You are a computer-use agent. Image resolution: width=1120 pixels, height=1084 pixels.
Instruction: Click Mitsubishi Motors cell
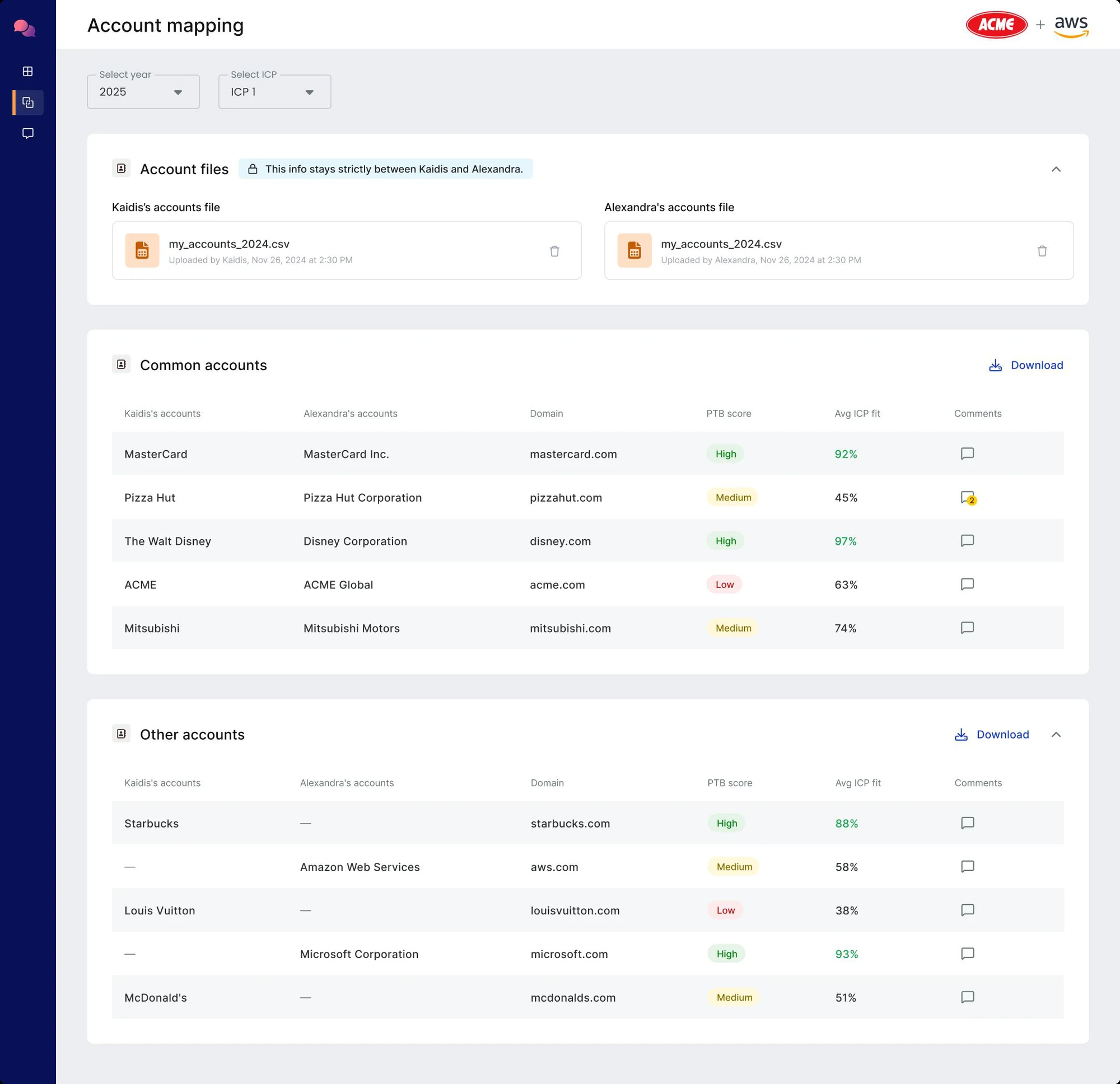pyautogui.click(x=352, y=628)
